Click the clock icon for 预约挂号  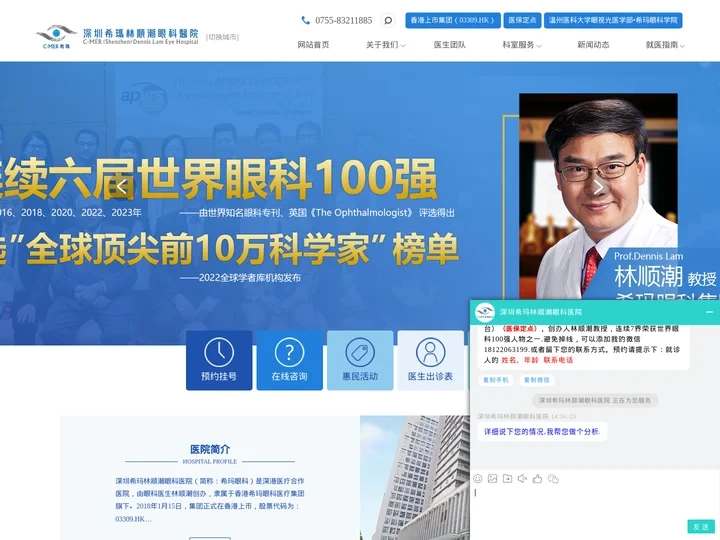pos(219,352)
